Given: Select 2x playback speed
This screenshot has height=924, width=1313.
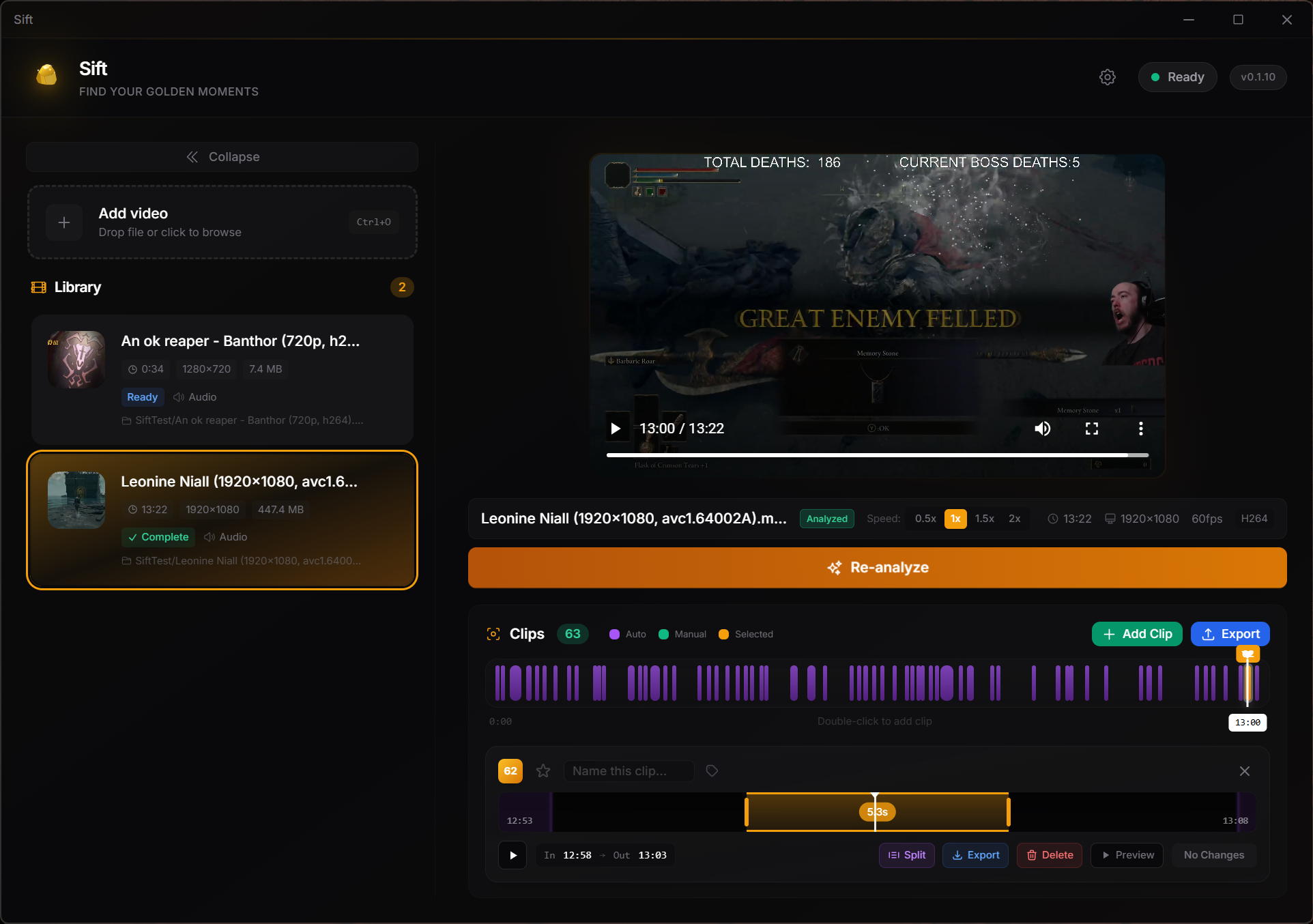Looking at the screenshot, I should click(1015, 519).
